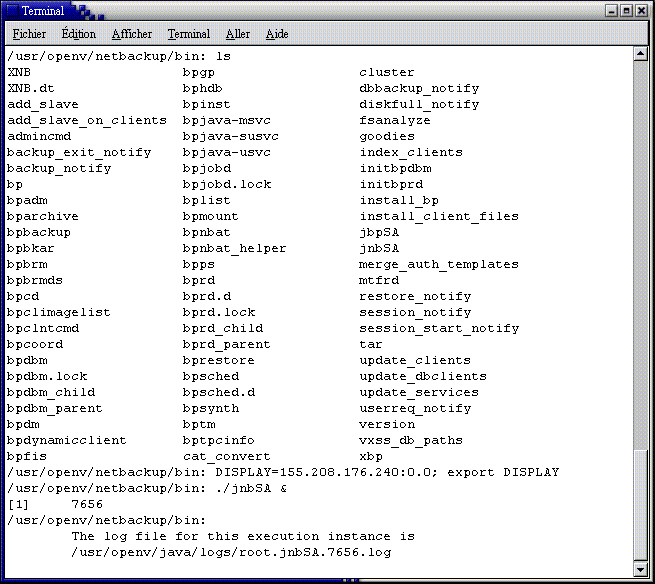
Task: Minimize the Terminal window
Action: (612, 10)
